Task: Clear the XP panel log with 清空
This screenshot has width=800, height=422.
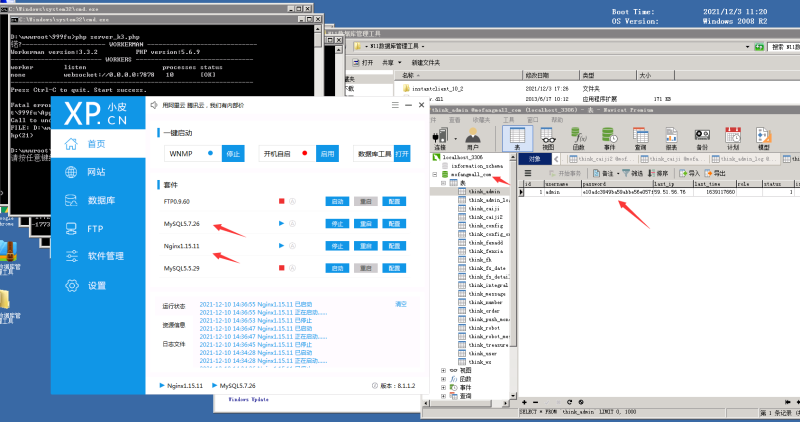Action: [401, 304]
